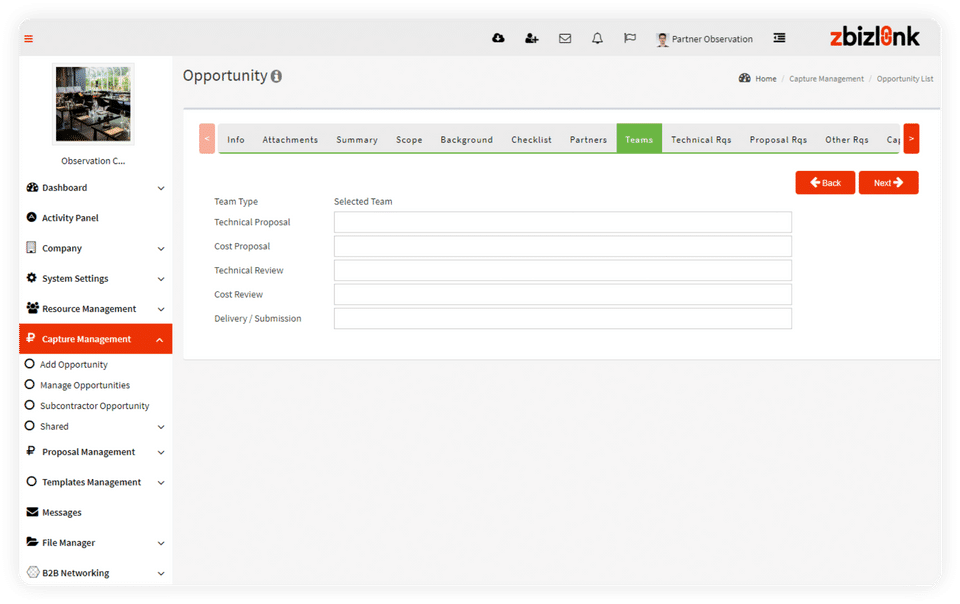Click the Proposal Management icon
The height and width of the screenshot is (604, 960).
[x=31, y=451]
